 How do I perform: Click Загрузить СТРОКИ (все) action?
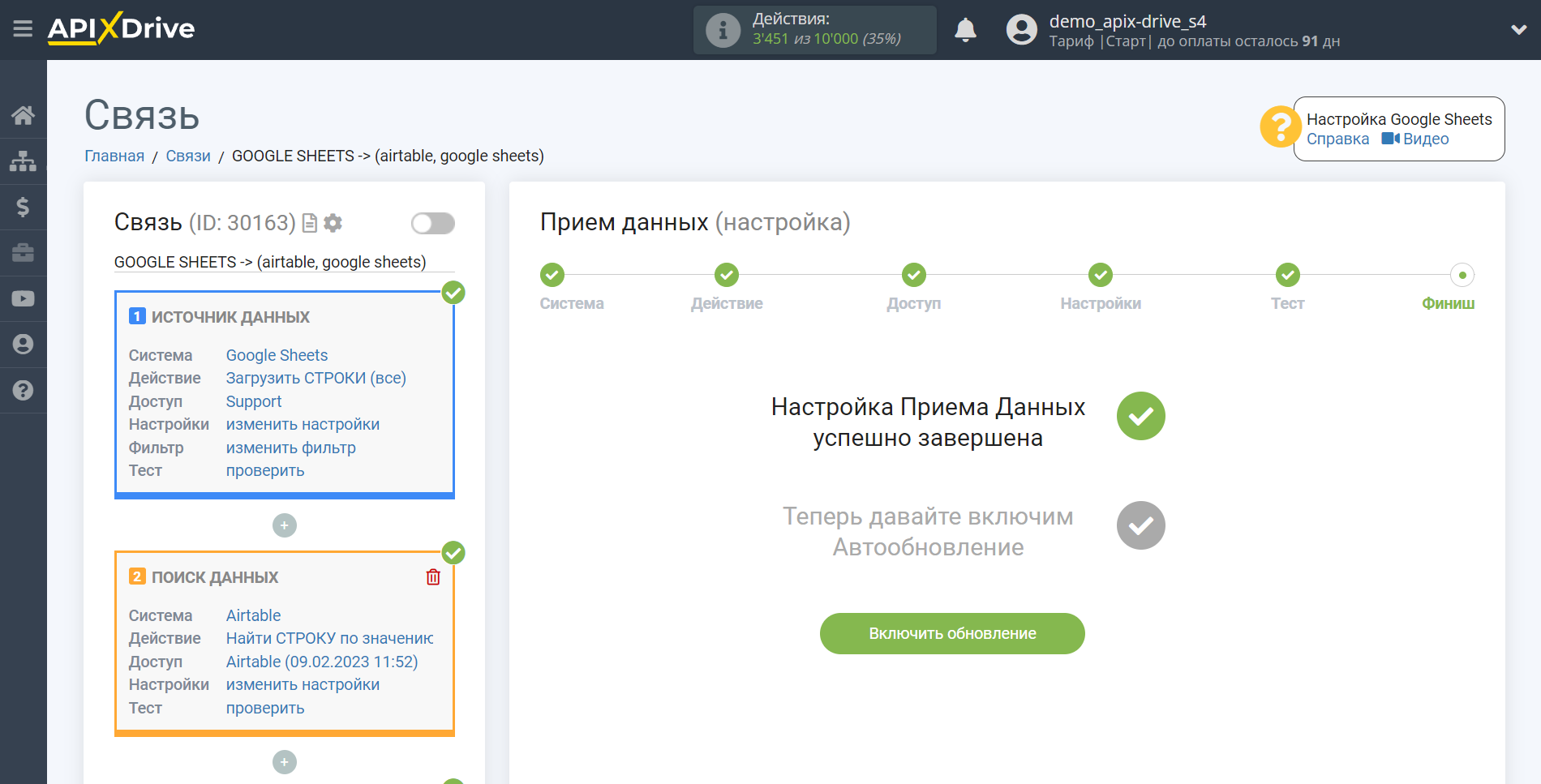coord(315,378)
